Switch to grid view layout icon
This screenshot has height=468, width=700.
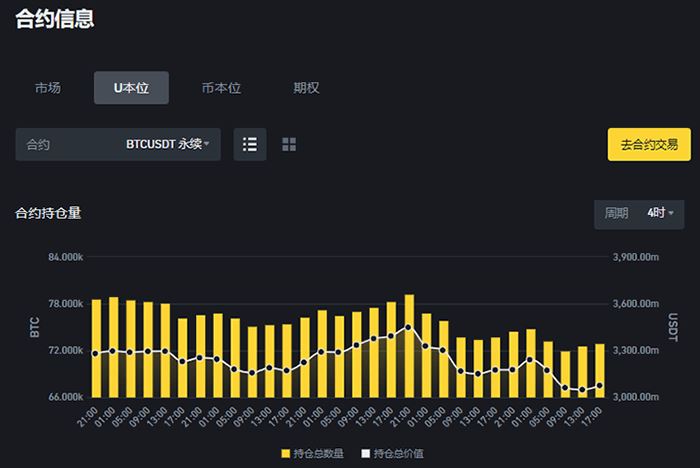pyautogui.click(x=289, y=145)
